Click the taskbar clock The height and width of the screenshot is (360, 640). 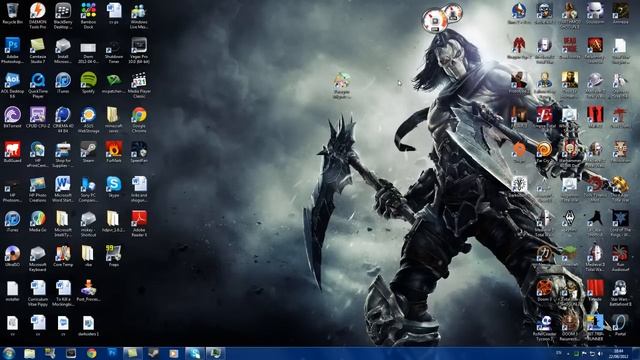pyautogui.click(x=618, y=353)
